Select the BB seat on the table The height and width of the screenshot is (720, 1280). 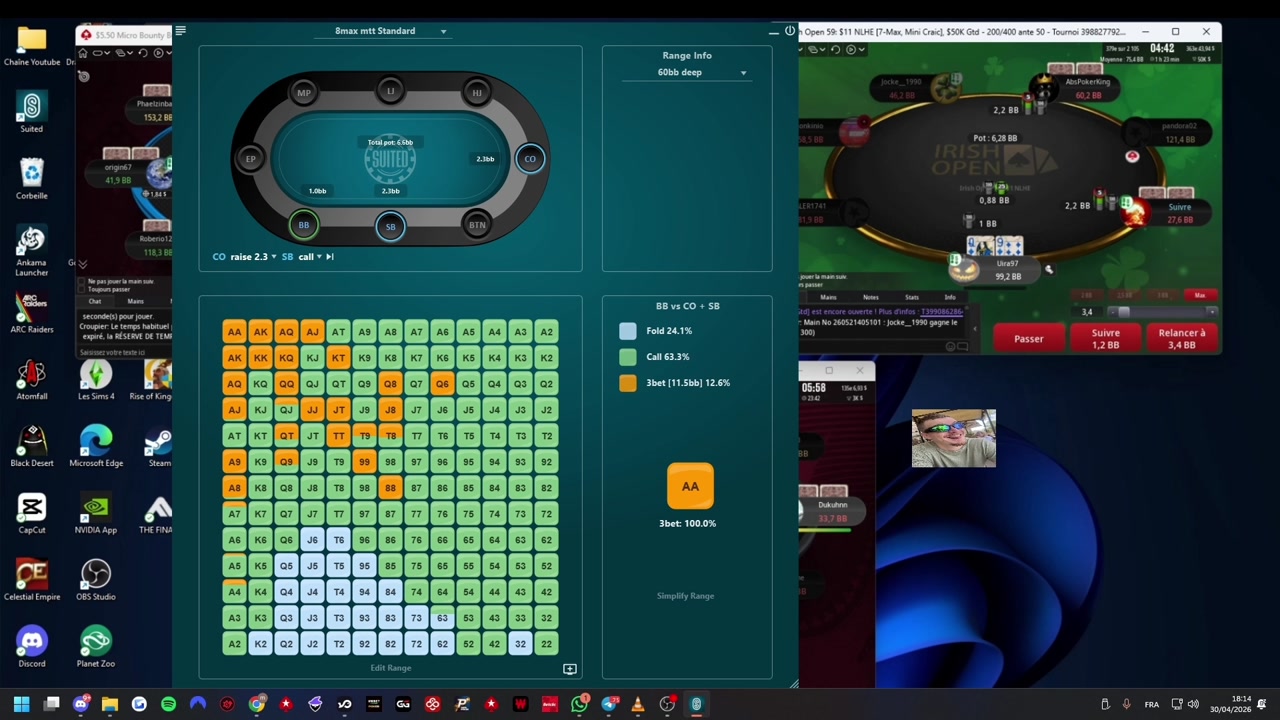[304, 226]
